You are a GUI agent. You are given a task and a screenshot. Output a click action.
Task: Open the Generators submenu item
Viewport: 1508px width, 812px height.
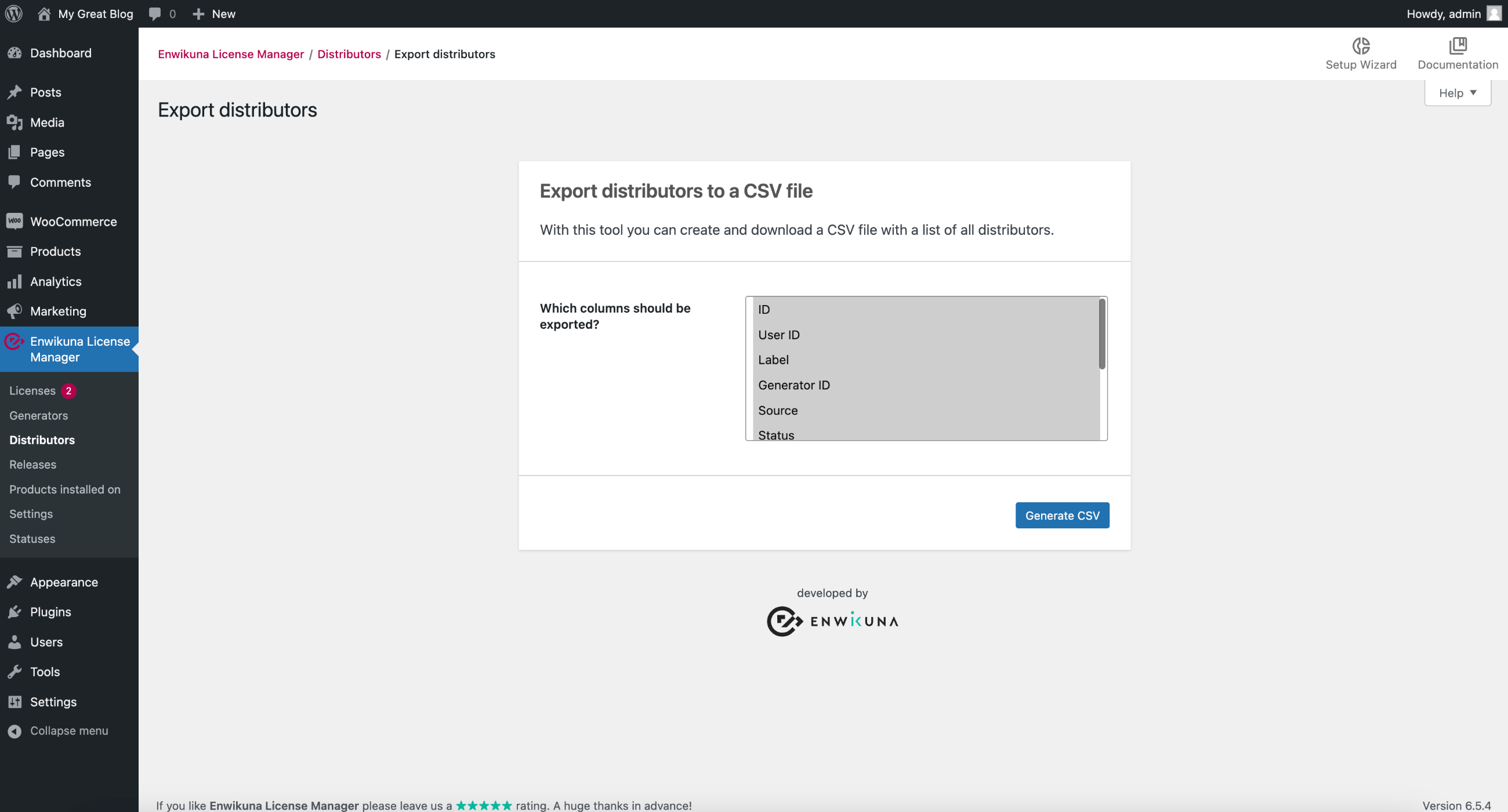[x=37, y=415]
